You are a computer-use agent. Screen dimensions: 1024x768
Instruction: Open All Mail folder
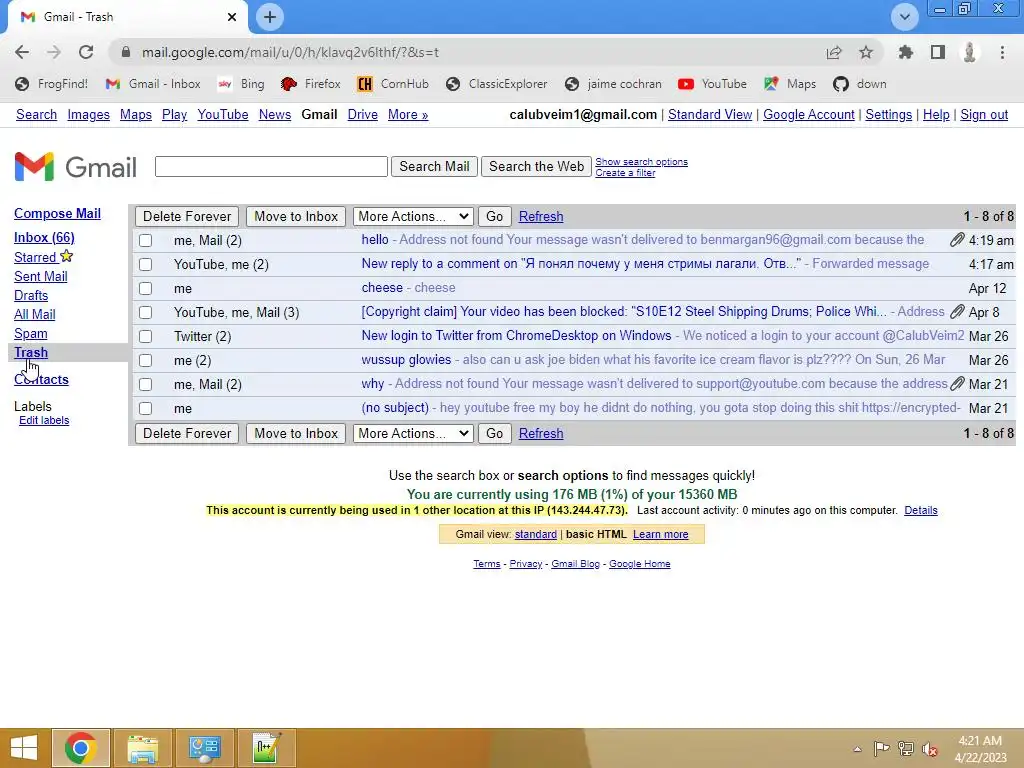click(35, 314)
